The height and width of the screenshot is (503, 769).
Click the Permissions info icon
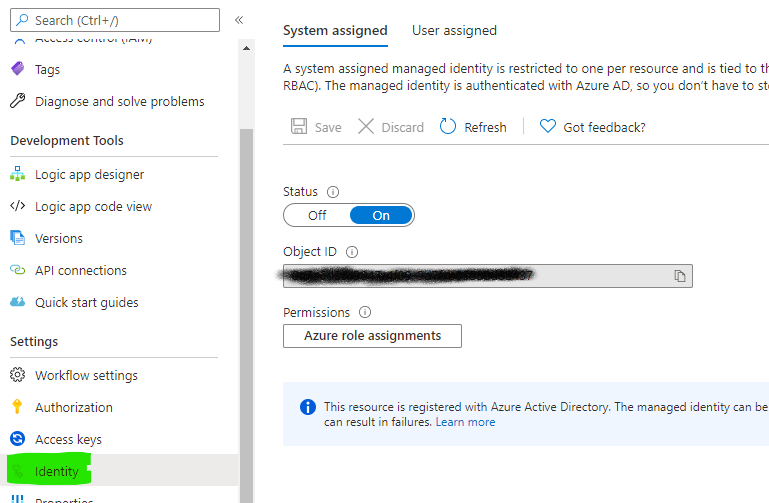click(365, 312)
